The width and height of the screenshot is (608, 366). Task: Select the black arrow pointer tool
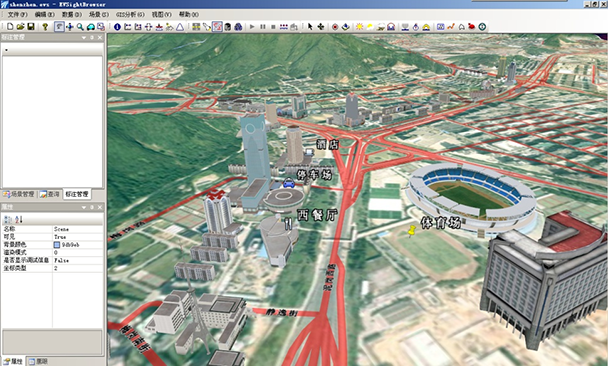coord(310,26)
